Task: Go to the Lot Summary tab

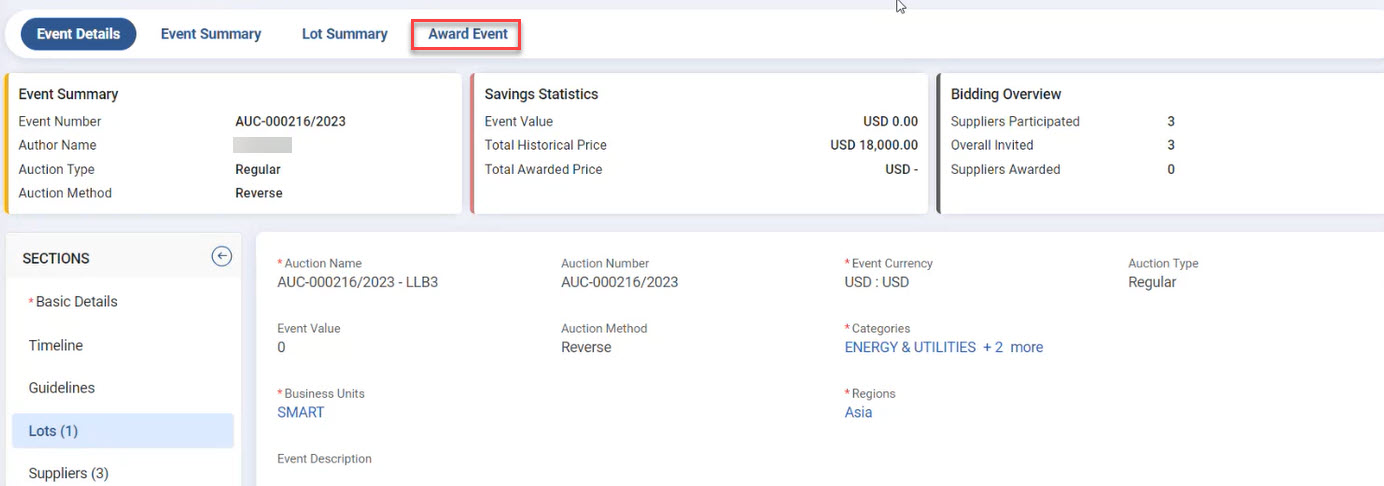Action: tap(344, 34)
